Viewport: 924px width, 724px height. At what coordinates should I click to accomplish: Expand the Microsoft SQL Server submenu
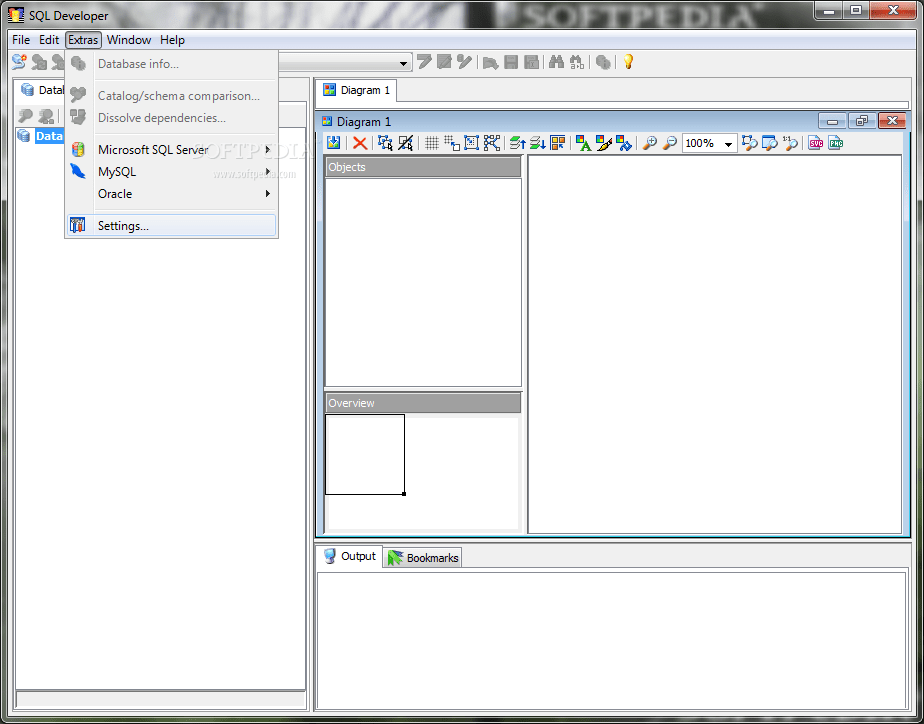click(x=171, y=150)
